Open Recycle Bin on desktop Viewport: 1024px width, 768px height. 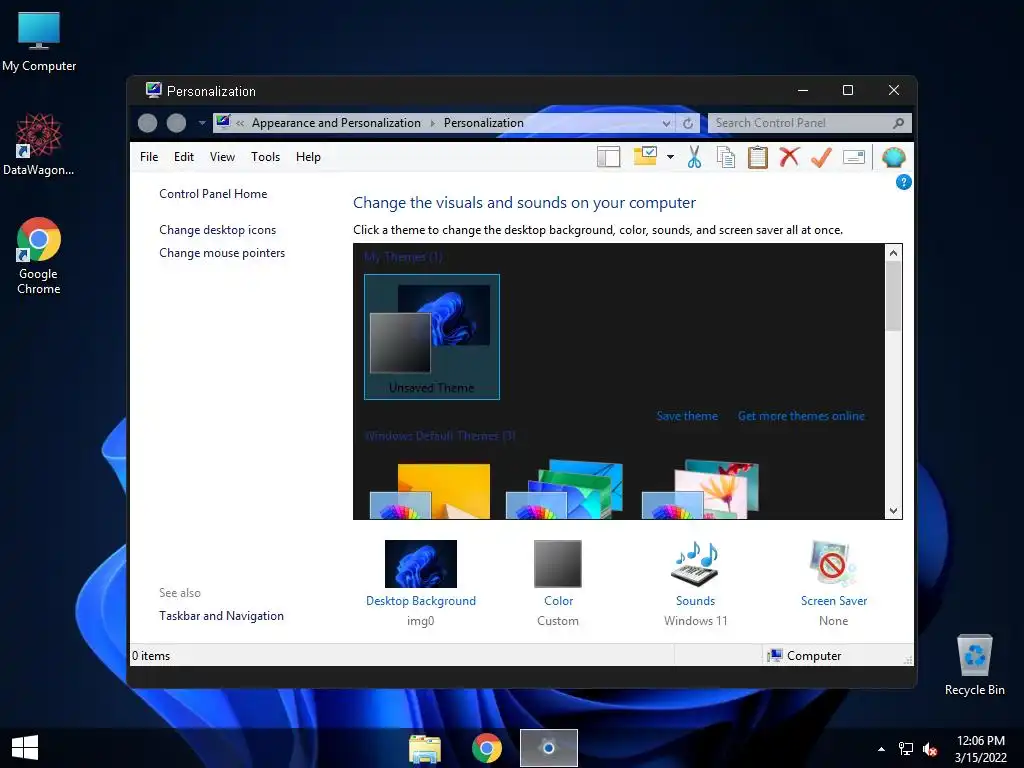[x=974, y=664]
